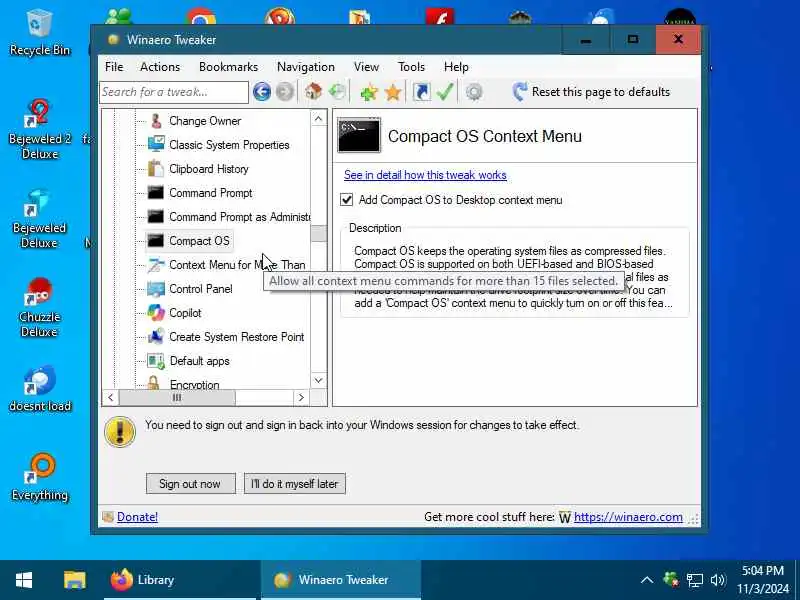Add bookmark with green plus star icon
This screenshot has width=800, height=600.
[x=368, y=92]
